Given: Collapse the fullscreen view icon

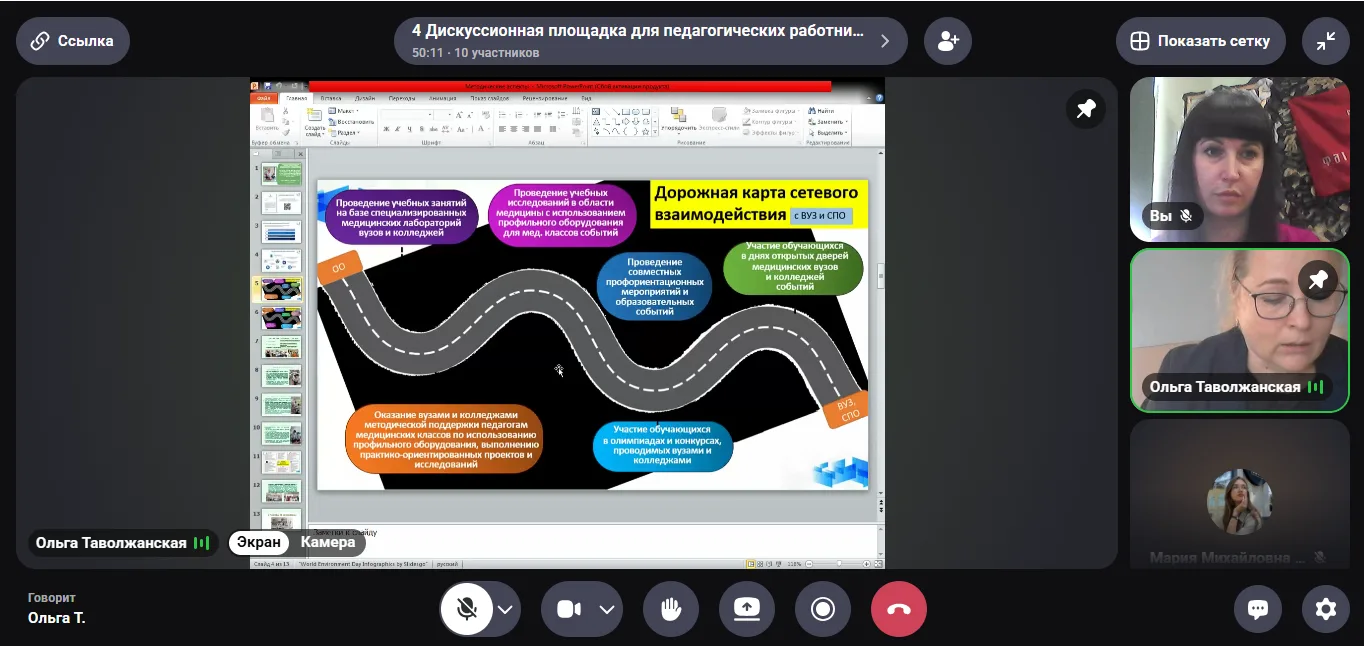Looking at the screenshot, I should [x=1326, y=41].
